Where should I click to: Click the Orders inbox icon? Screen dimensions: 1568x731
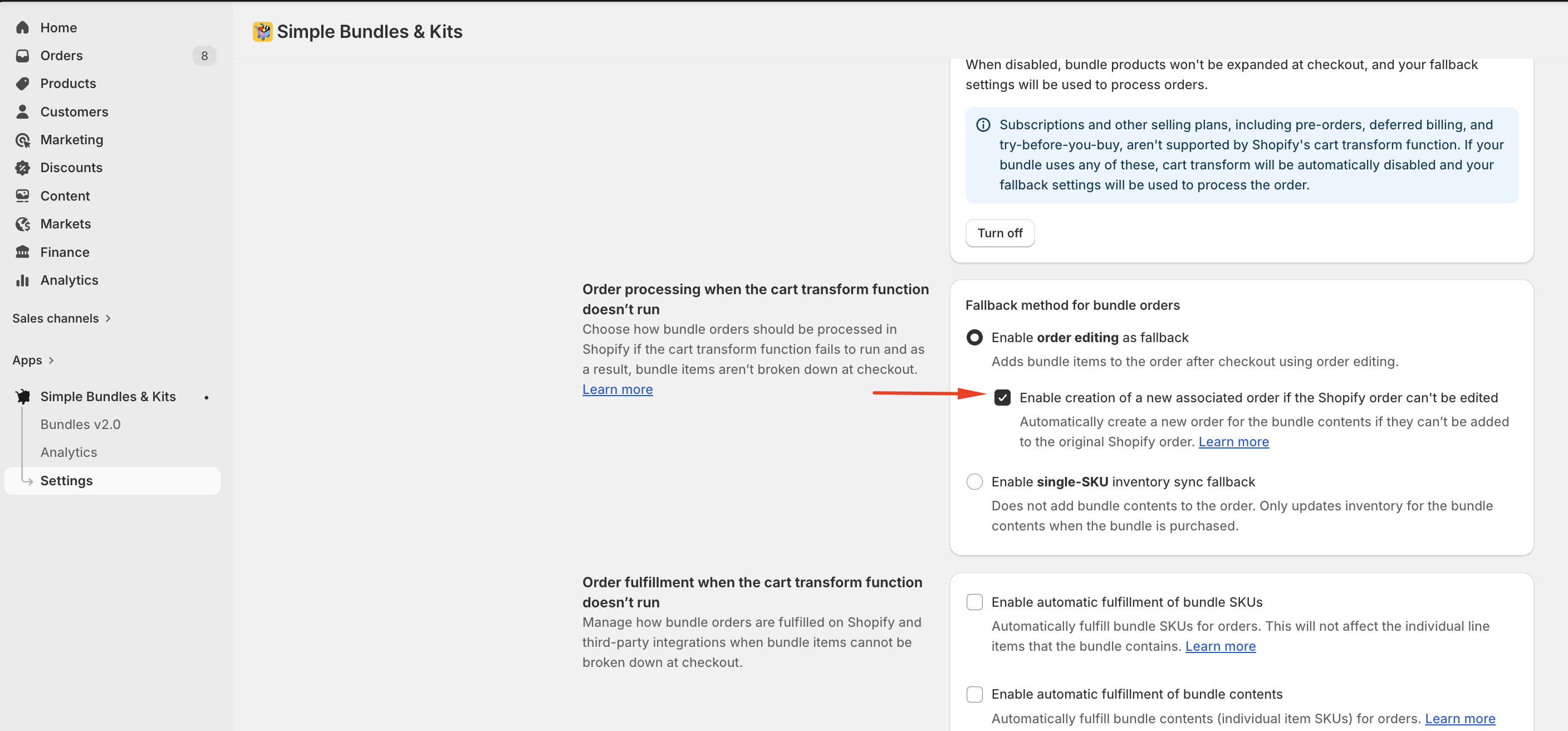(22, 55)
